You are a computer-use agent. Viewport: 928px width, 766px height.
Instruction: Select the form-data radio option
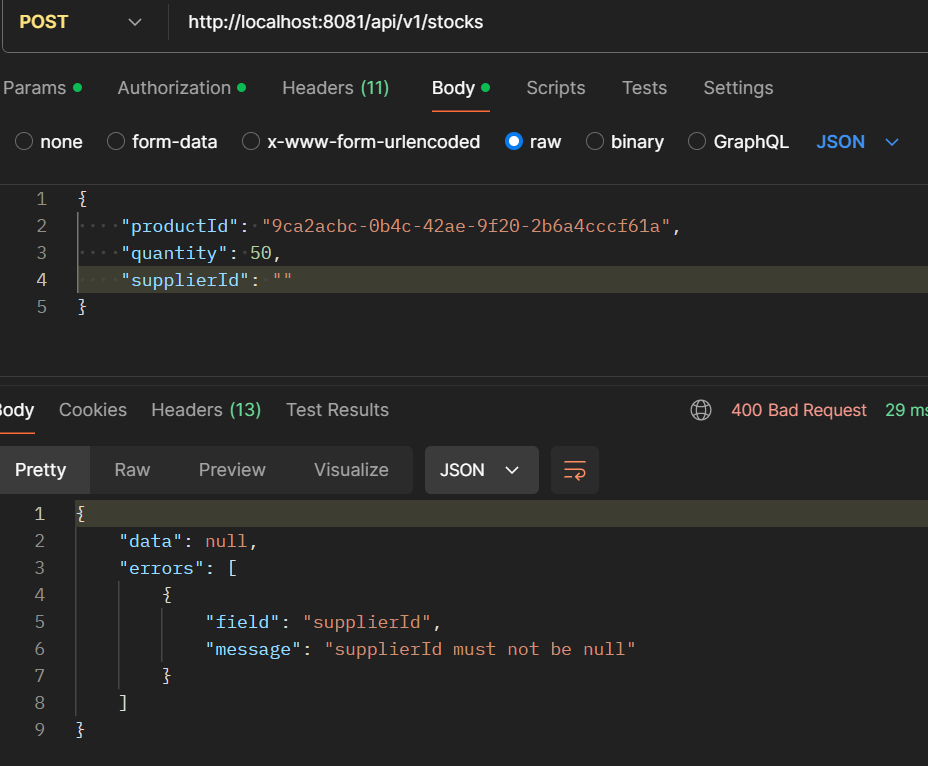(162, 142)
